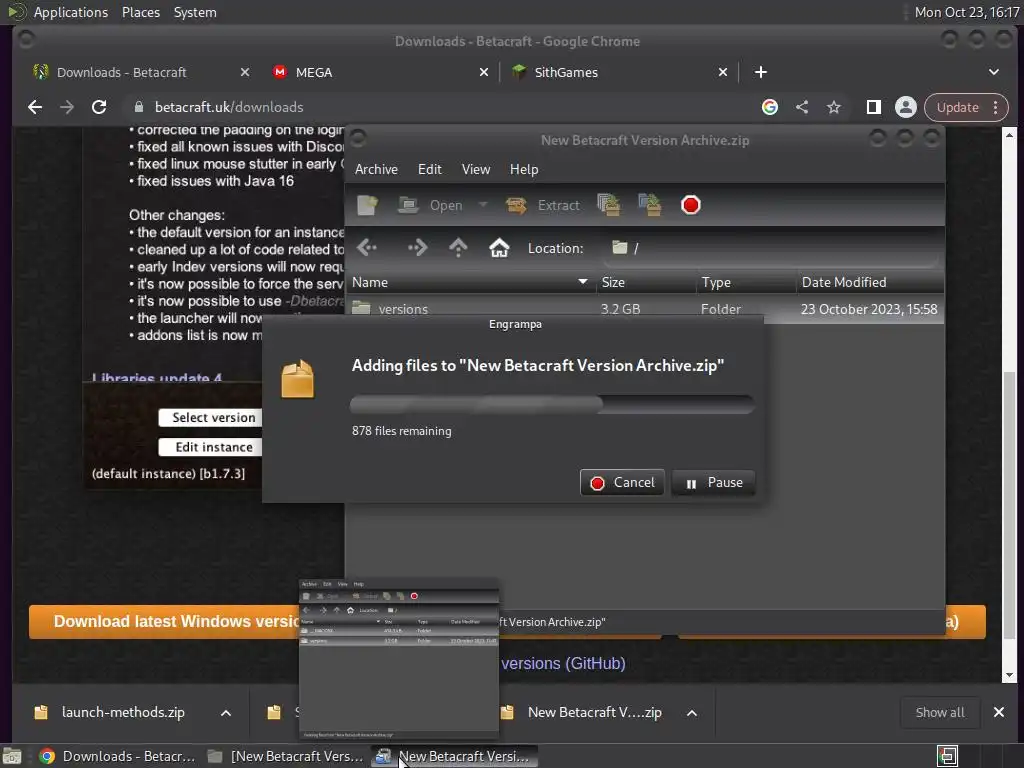This screenshot has width=1024, height=768.
Task: Click the Extract toolbar button
Action: (543, 205)
